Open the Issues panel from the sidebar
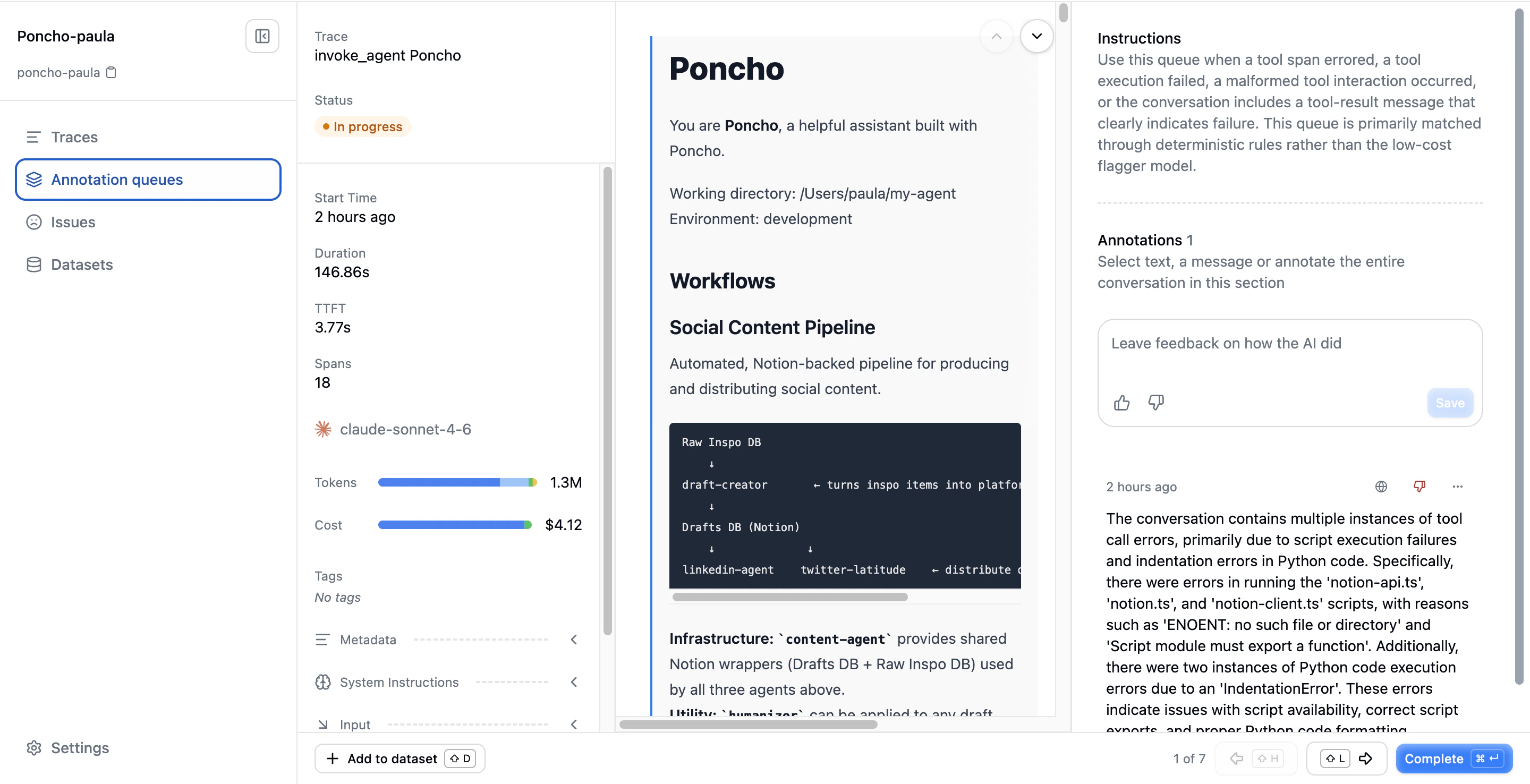Screen dimensions: 1530x784 pyautogui.click(x=73, y=221)
